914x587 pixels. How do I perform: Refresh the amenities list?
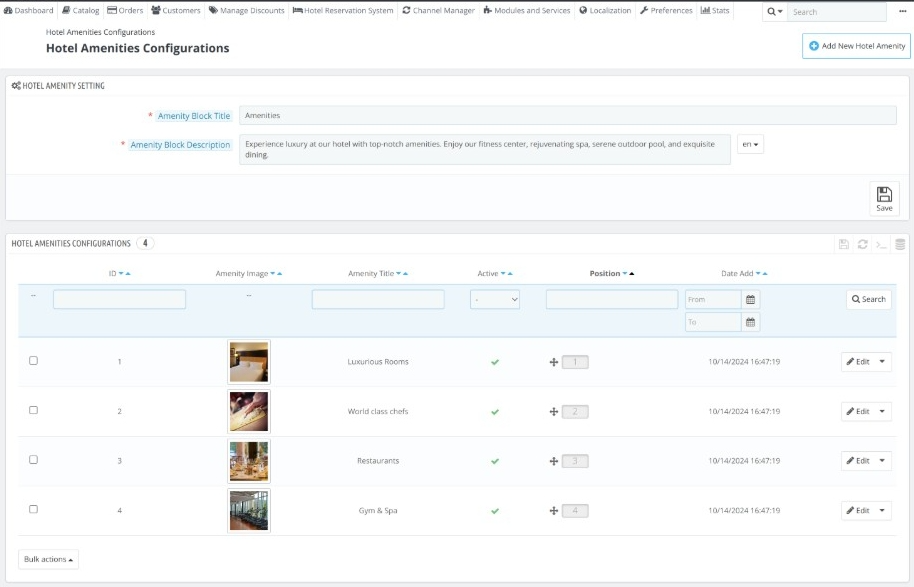(863, 244)
